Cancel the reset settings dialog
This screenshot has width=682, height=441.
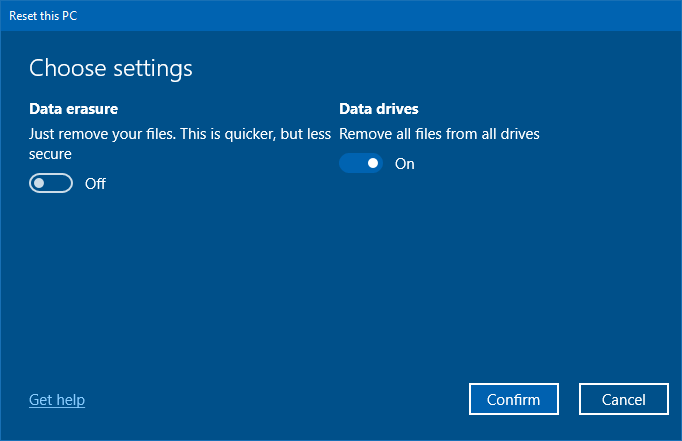pos(624,399)
